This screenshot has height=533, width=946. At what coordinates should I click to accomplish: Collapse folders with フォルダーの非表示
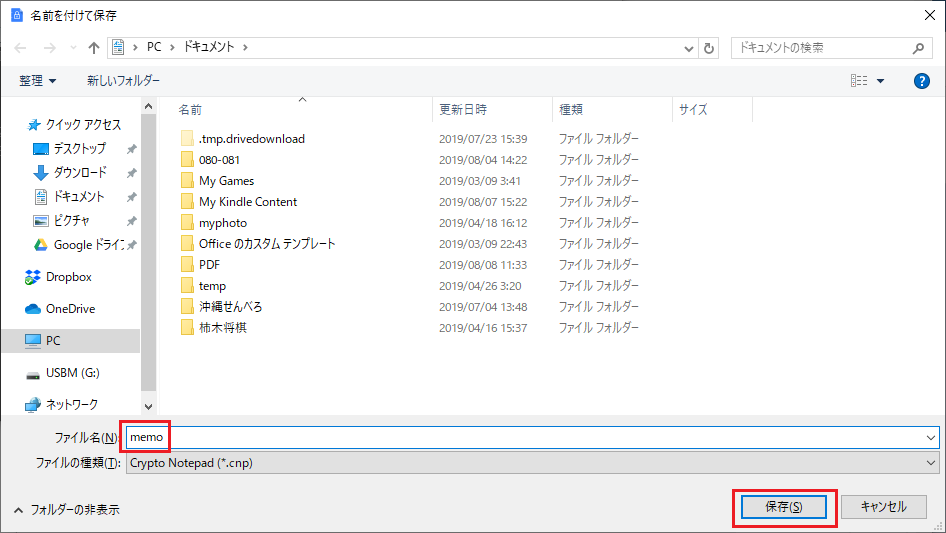[66, 510]
